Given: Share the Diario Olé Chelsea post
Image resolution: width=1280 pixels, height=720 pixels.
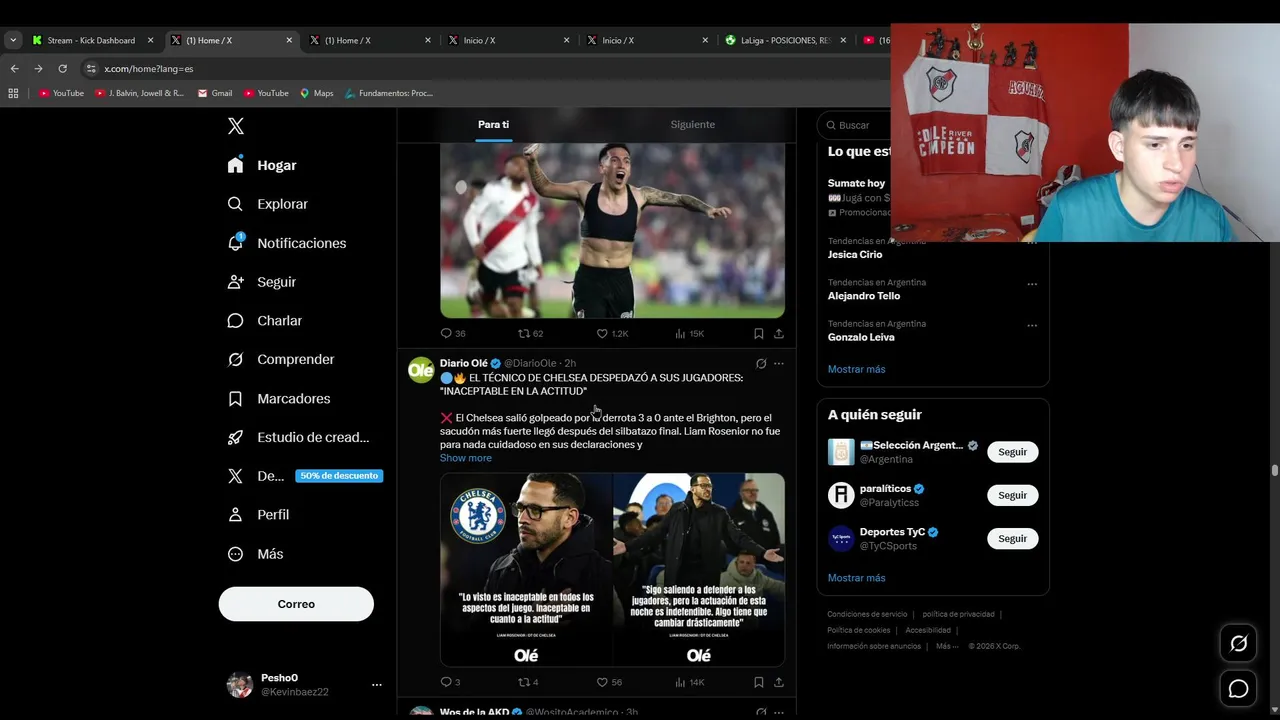Looking at the screenshot, I should [x=779, y=682].
